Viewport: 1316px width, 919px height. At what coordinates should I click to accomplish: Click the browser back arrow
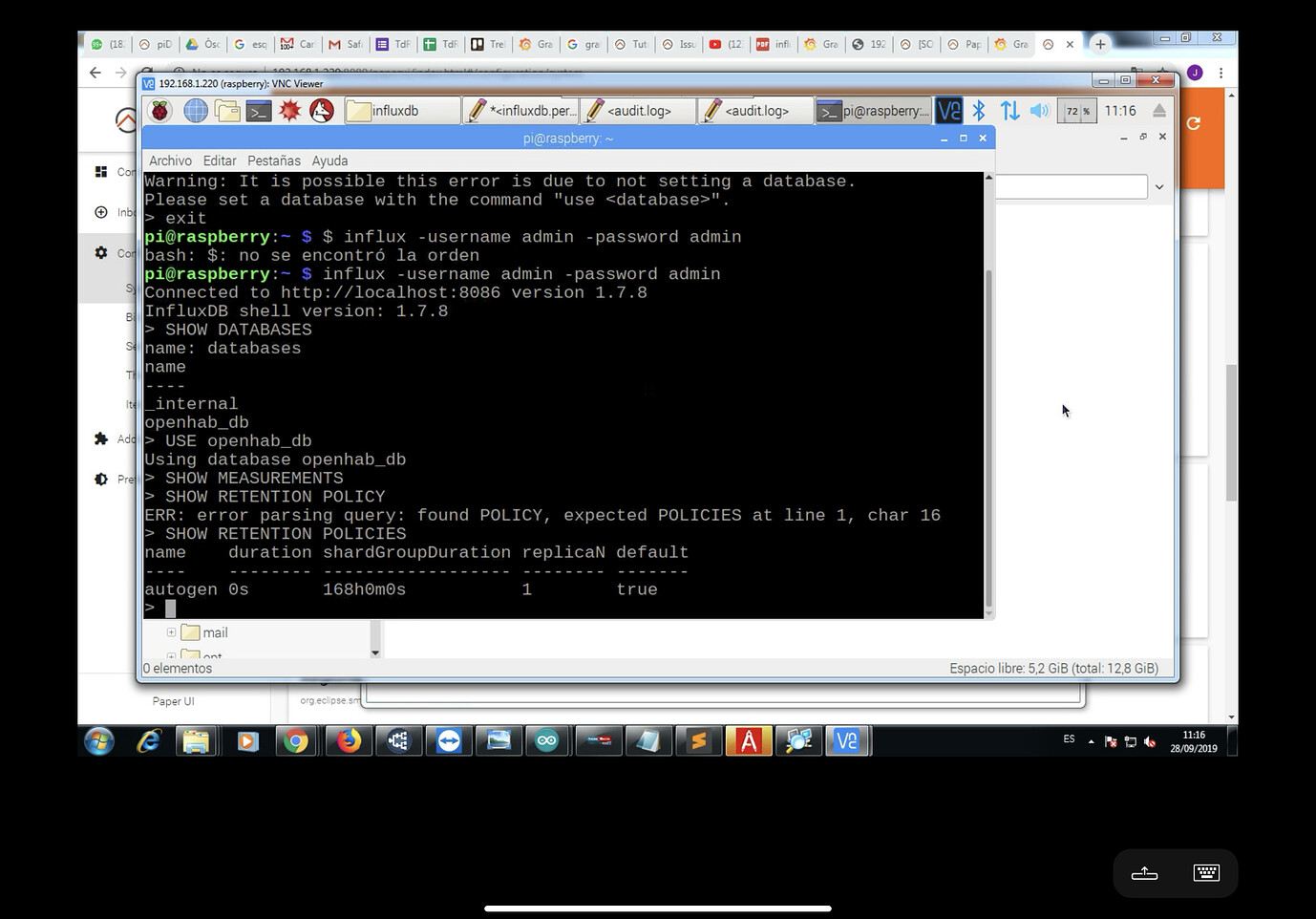pyautogui.click(x=95, y=73)
